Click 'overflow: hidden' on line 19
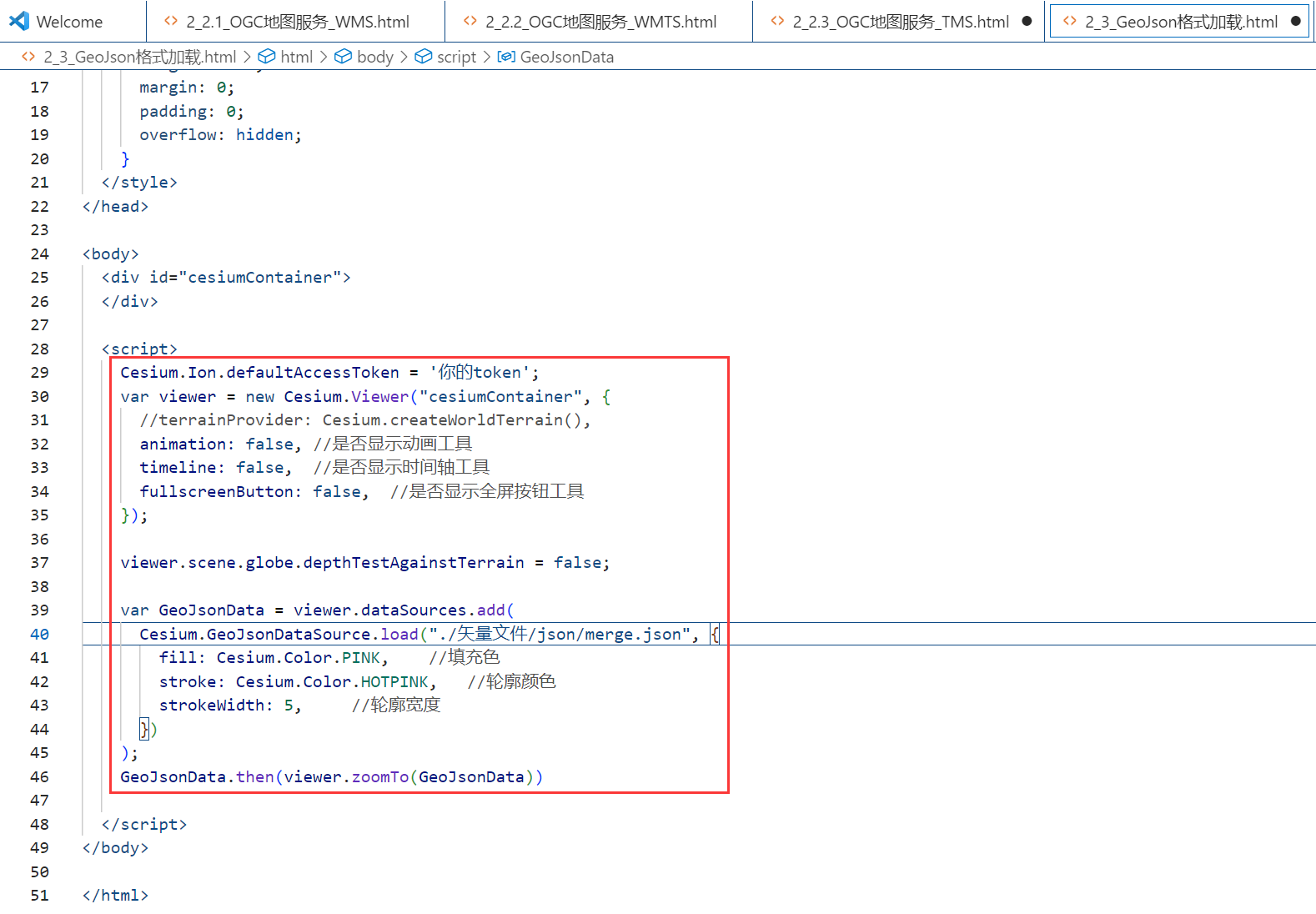This screenshot has width=1316, height=914. pos(217,135)
